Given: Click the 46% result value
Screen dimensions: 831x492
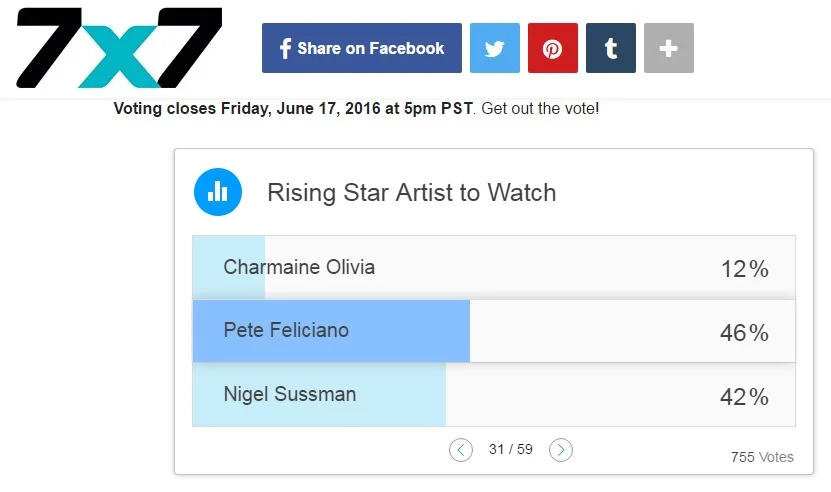Looking at the screenshot, I should tap(744, 333).
